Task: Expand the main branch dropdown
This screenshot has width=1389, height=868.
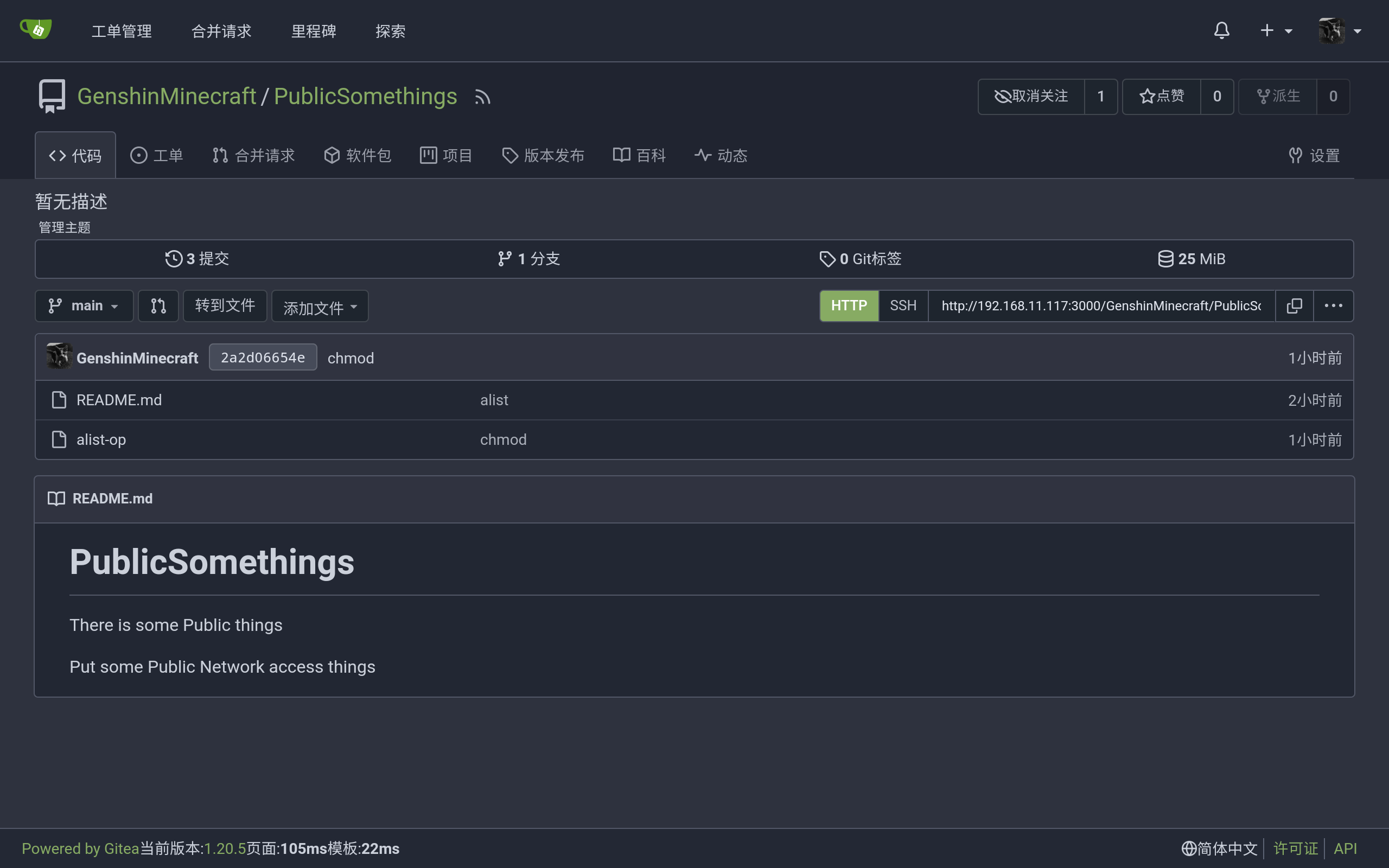Action: (84, 305)
